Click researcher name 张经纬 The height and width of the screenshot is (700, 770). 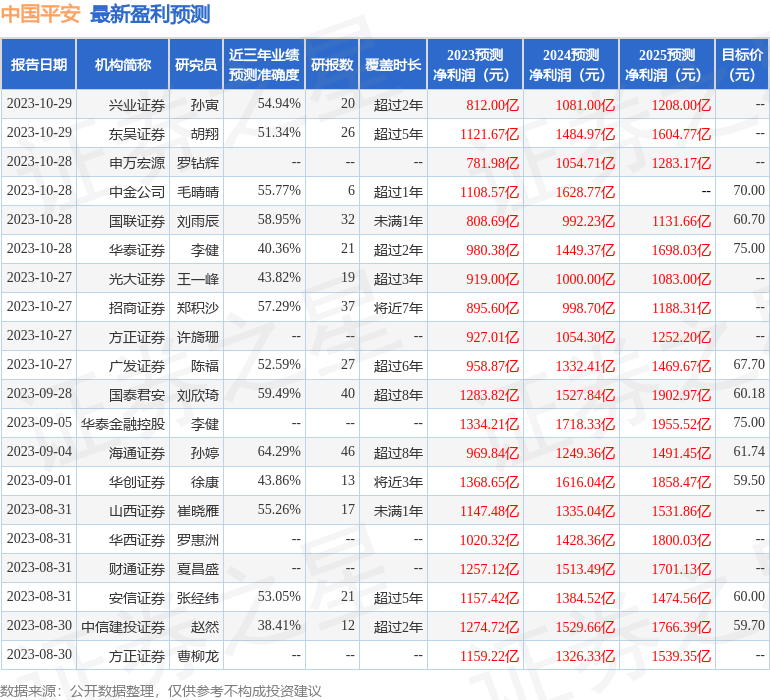(x=198, y=598)
